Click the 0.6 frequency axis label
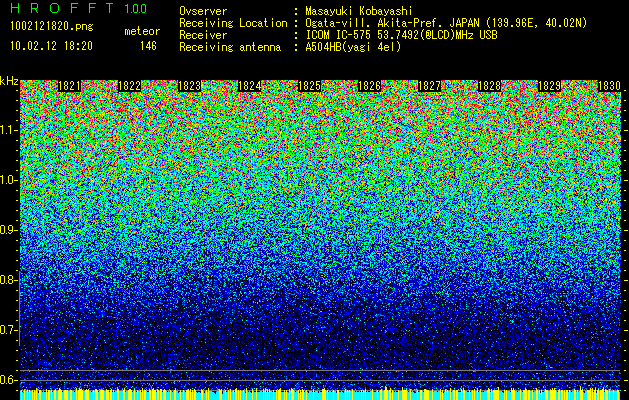 [8, 380]
